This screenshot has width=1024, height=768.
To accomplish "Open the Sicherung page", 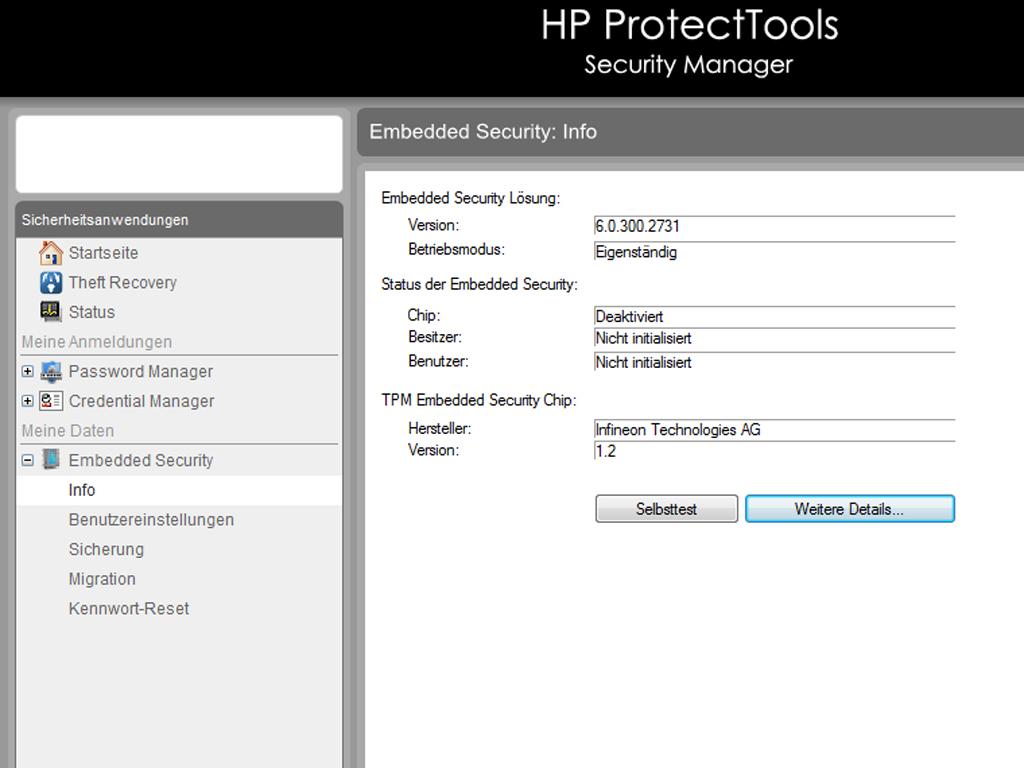I will point(106,549).
